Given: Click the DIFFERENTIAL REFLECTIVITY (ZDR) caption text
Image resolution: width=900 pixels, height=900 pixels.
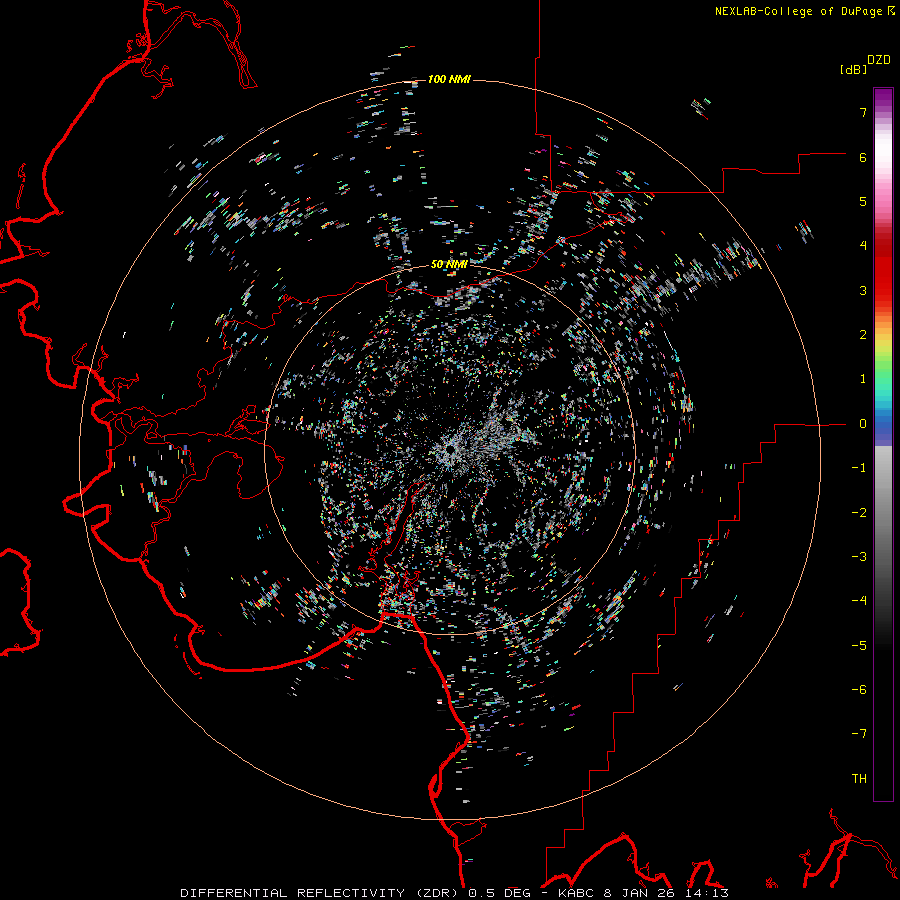Looking at the screenshot, I should (321, 893).
